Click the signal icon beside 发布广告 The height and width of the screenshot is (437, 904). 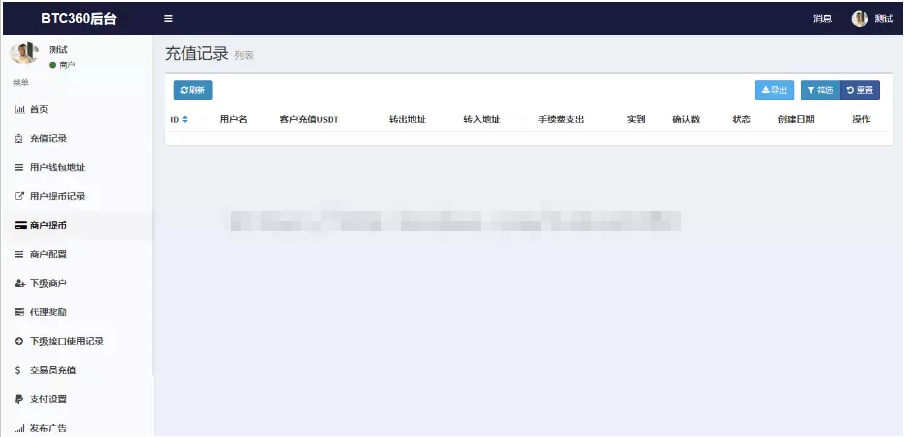19,428
